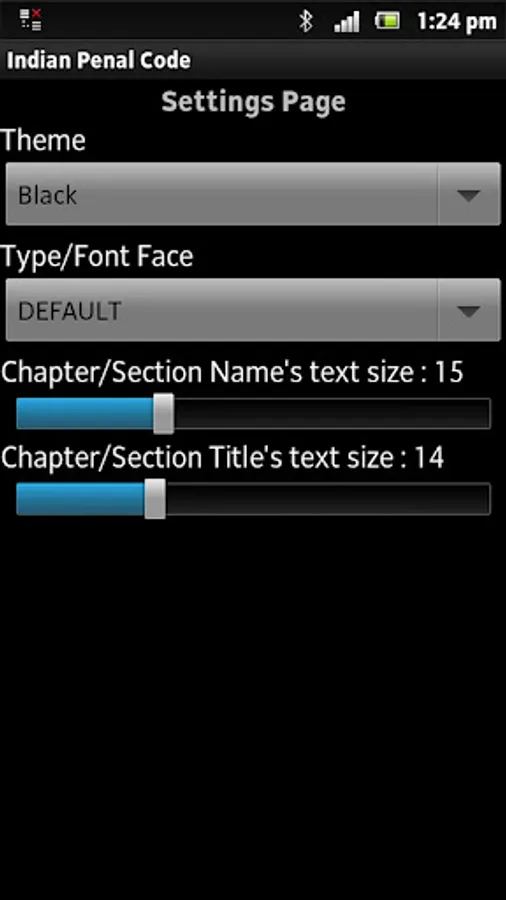
Task: Tap the notification icon at top left
Action: 30,20
